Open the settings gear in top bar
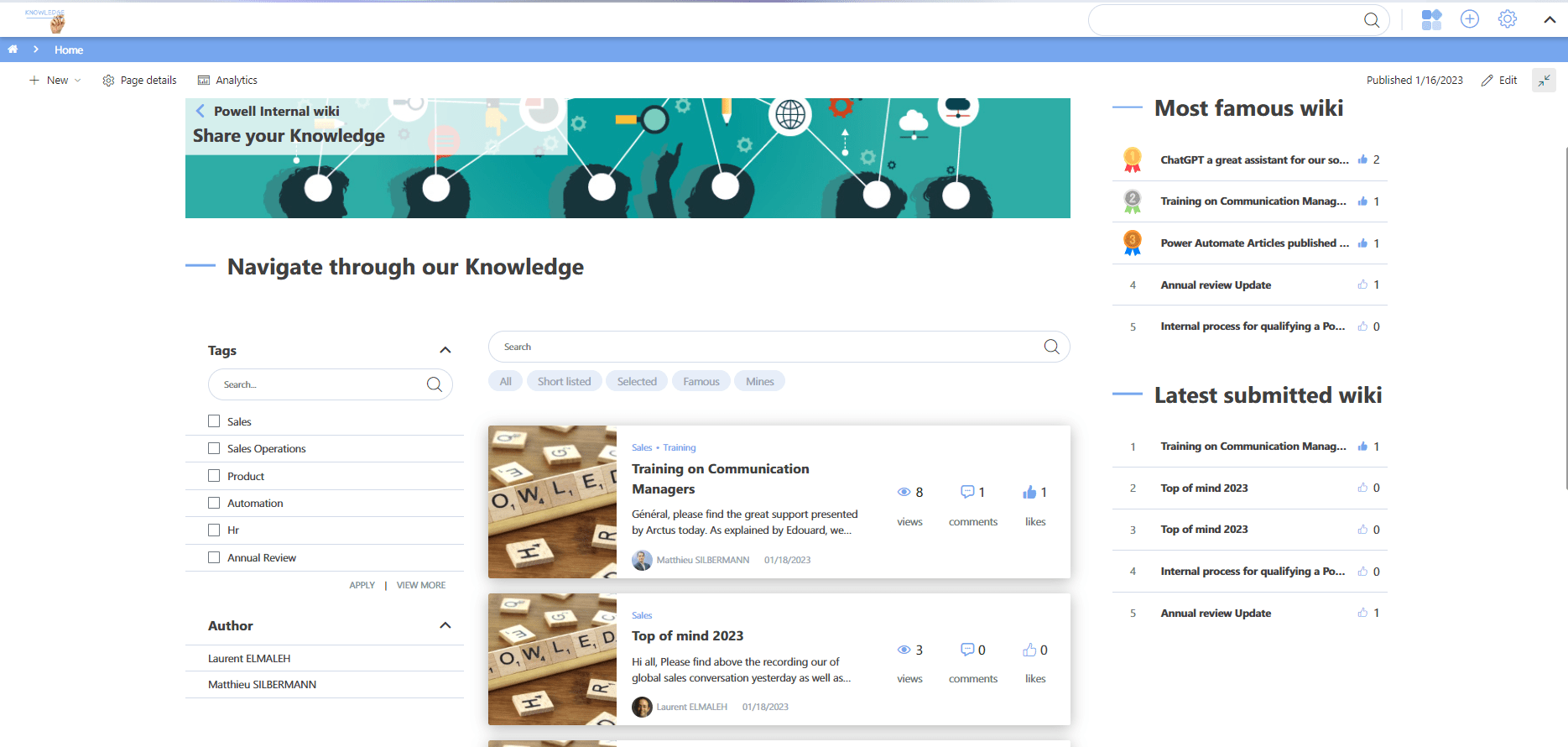Image resolution: width=1568 pixels, height=747 pixels. click(1508, 19)
